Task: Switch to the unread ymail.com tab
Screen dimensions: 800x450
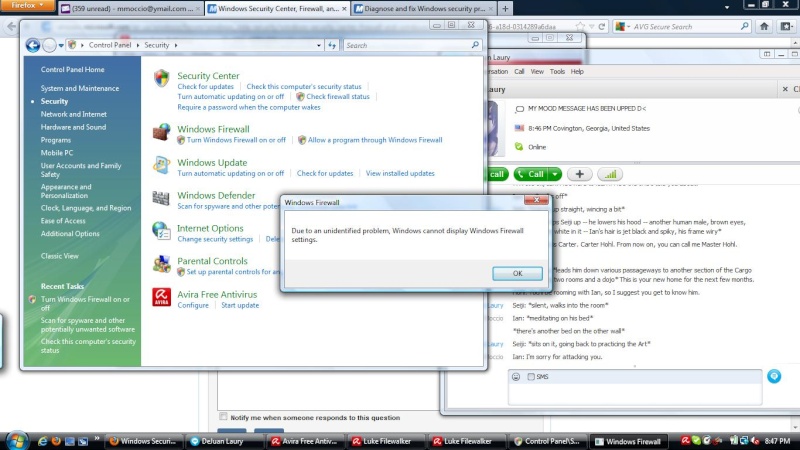Action: click(x=131, y=9)
